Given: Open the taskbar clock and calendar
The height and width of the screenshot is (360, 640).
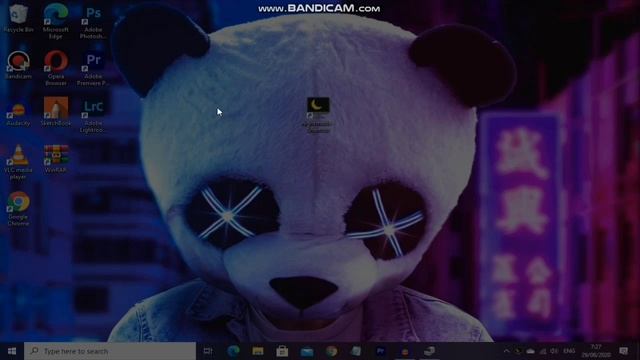Looking at the screenshot, I should click(596, 351).
